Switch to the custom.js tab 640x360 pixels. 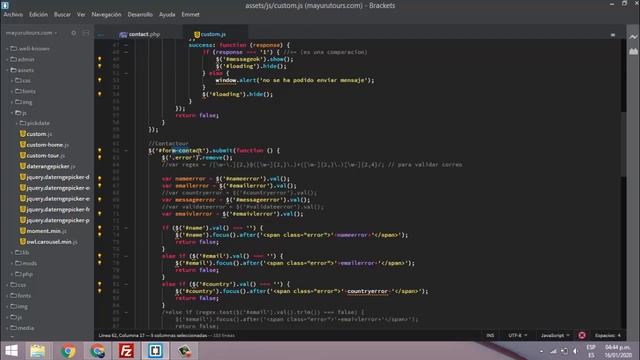[x=213, y=34]
